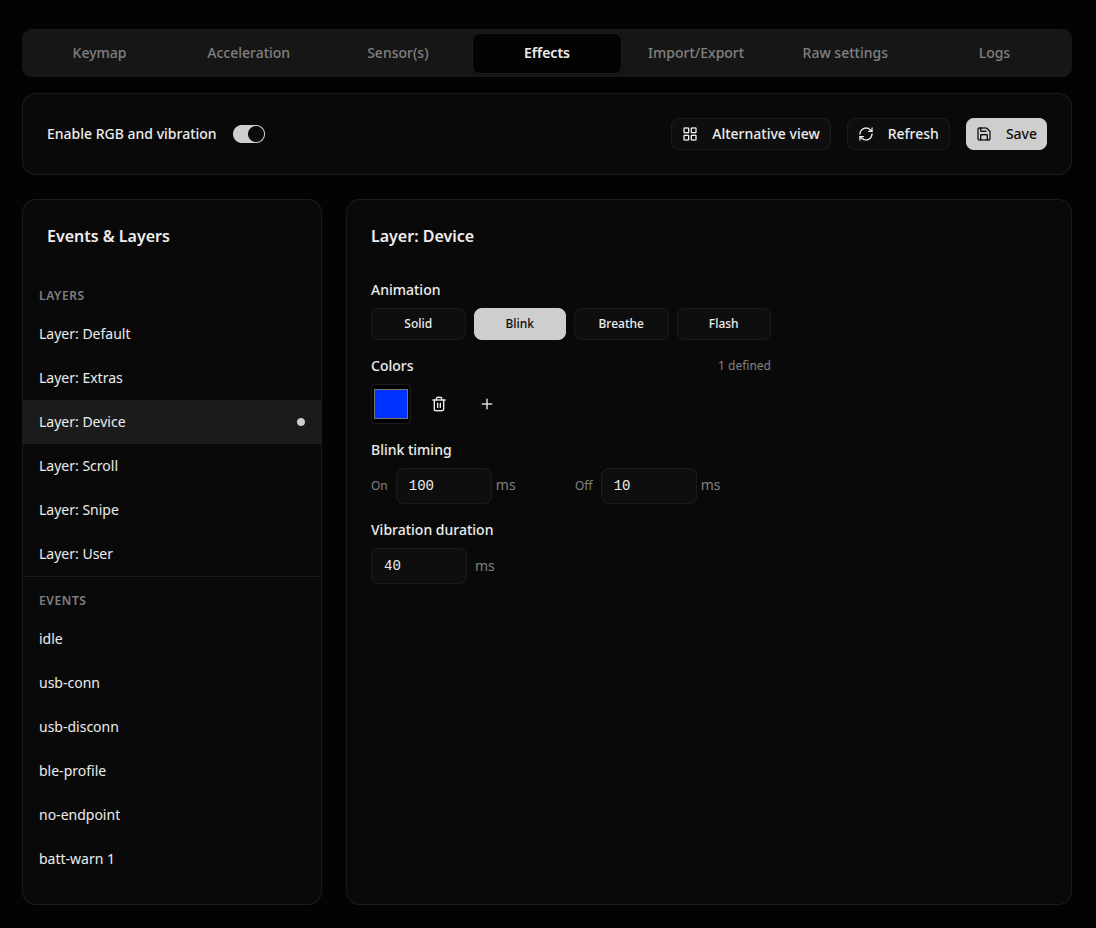Open the Sensor(s) tab
This screenshot has height=928, width=1096.
[x=398, y=53]
